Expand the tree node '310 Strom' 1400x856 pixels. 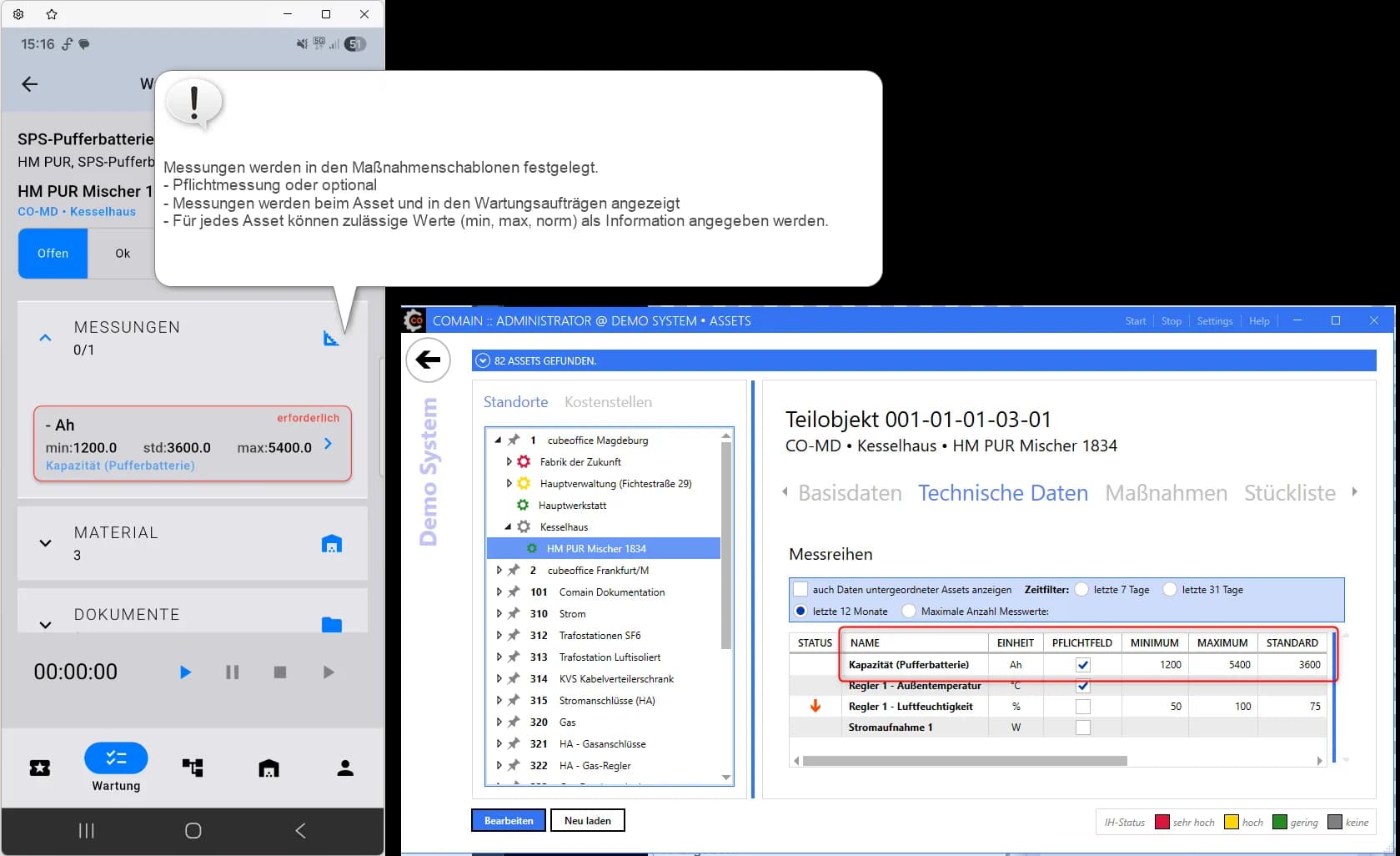click(499, 613)
